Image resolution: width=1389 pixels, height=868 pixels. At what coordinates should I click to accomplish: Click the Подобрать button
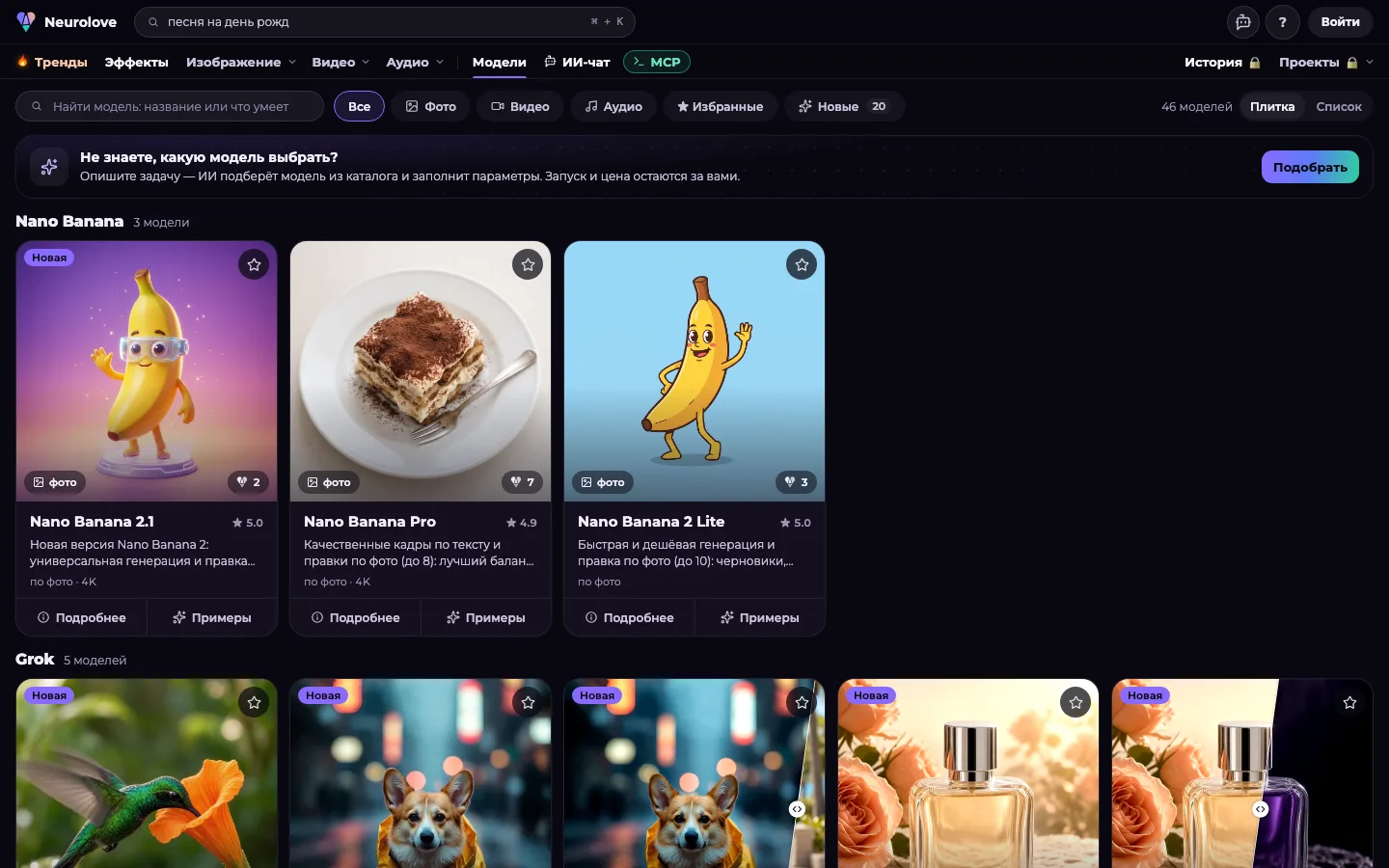(1310, 167)
